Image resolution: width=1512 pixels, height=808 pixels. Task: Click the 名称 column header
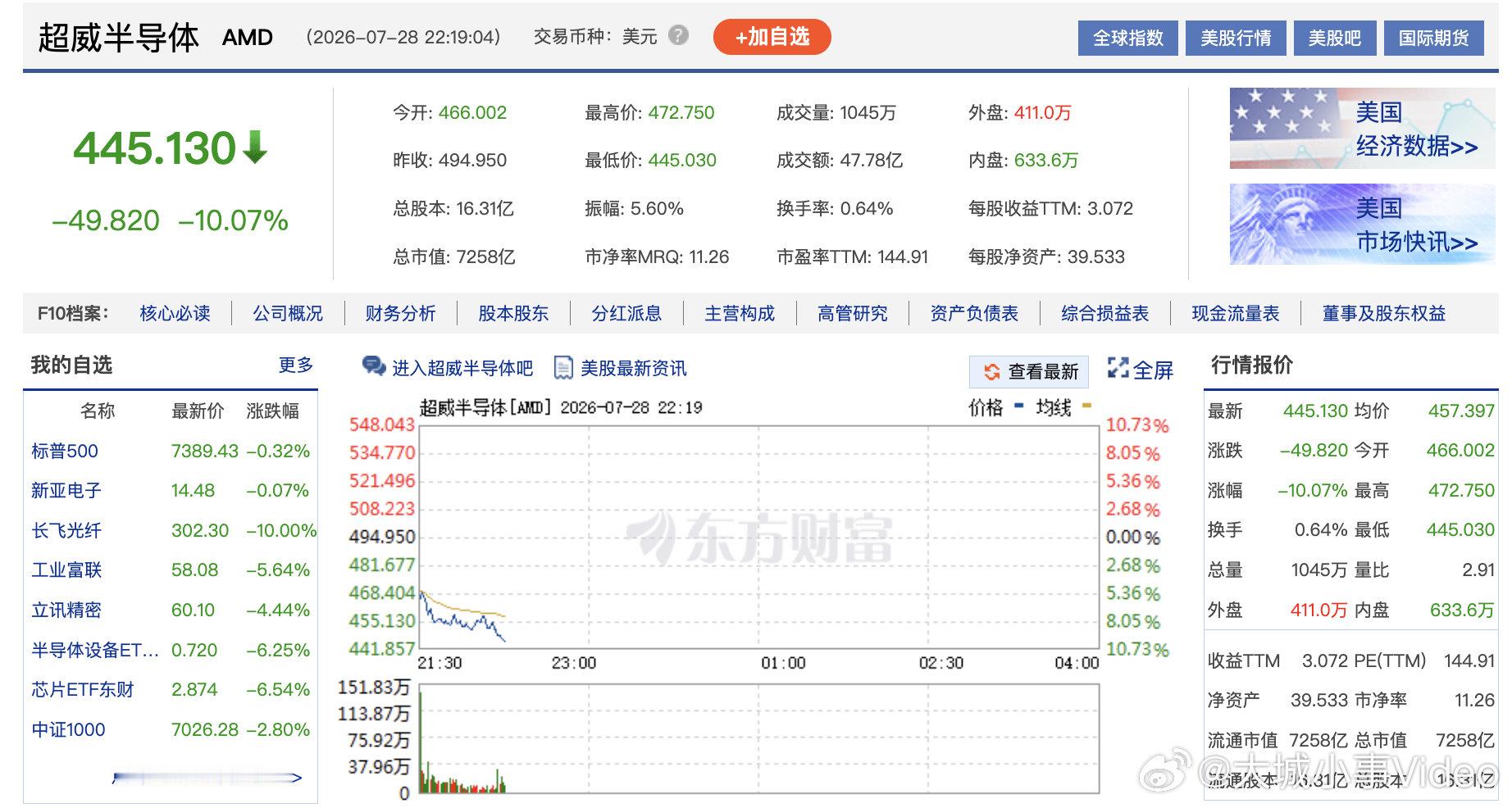[98, 411]
